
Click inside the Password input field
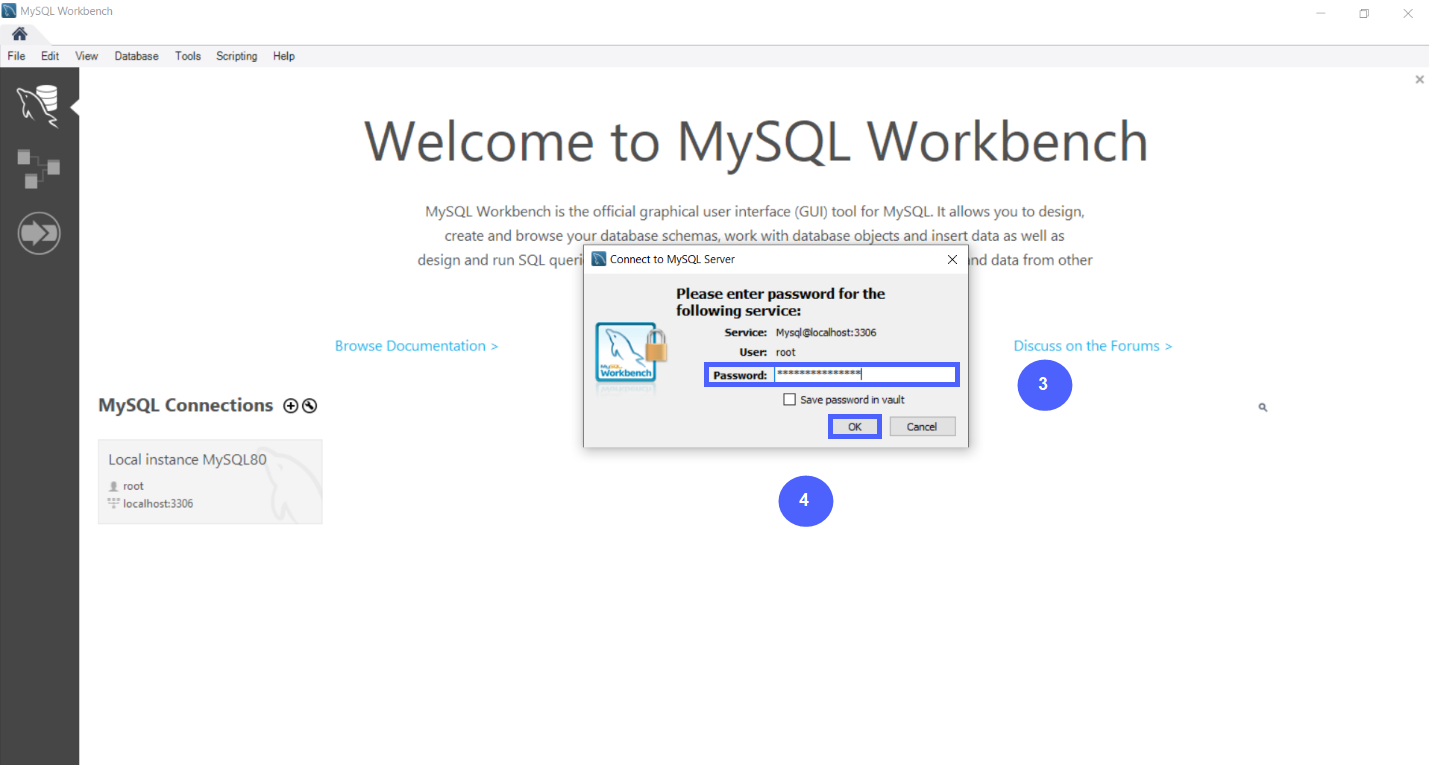coord(865,374)
